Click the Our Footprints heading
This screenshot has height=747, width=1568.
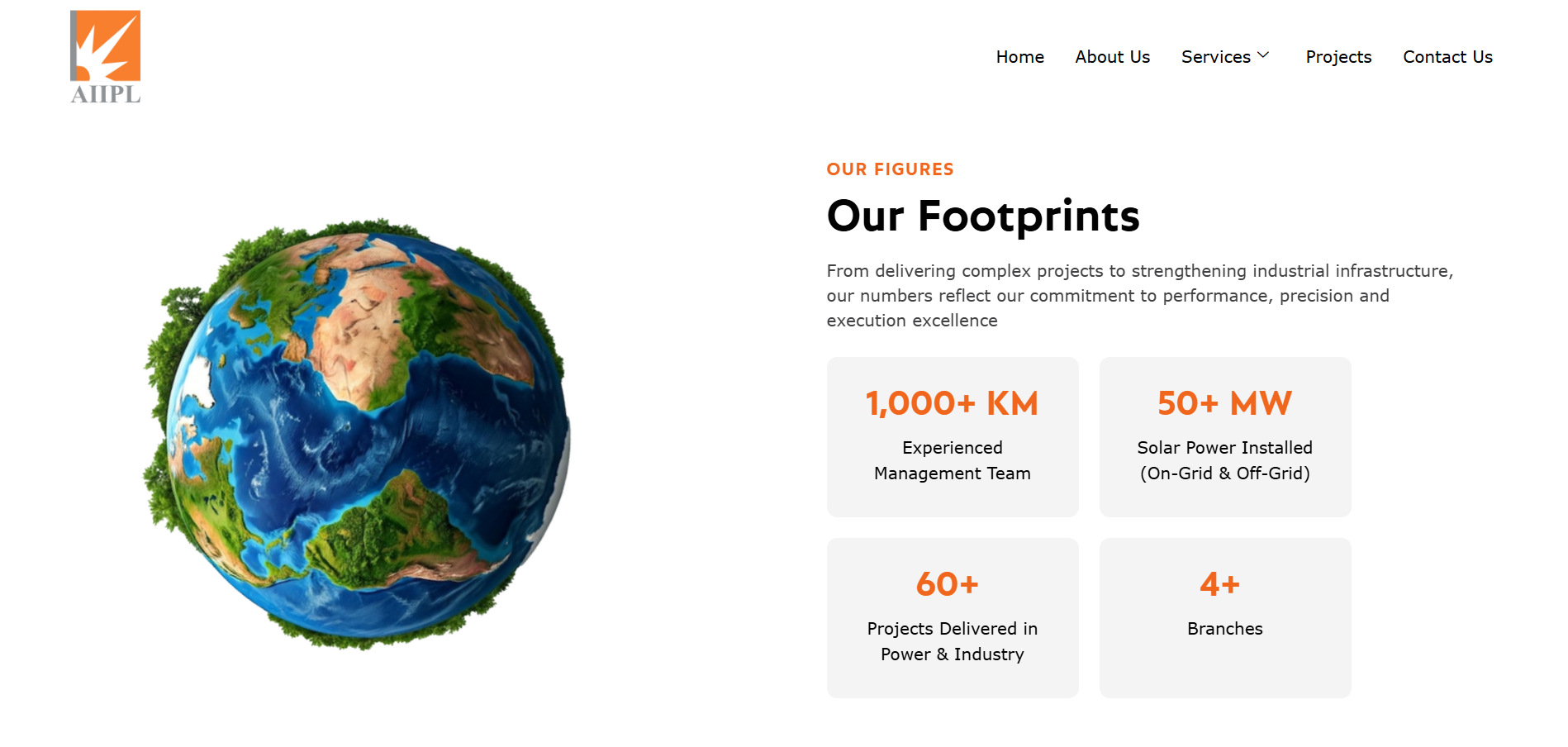tap(982, 216)
